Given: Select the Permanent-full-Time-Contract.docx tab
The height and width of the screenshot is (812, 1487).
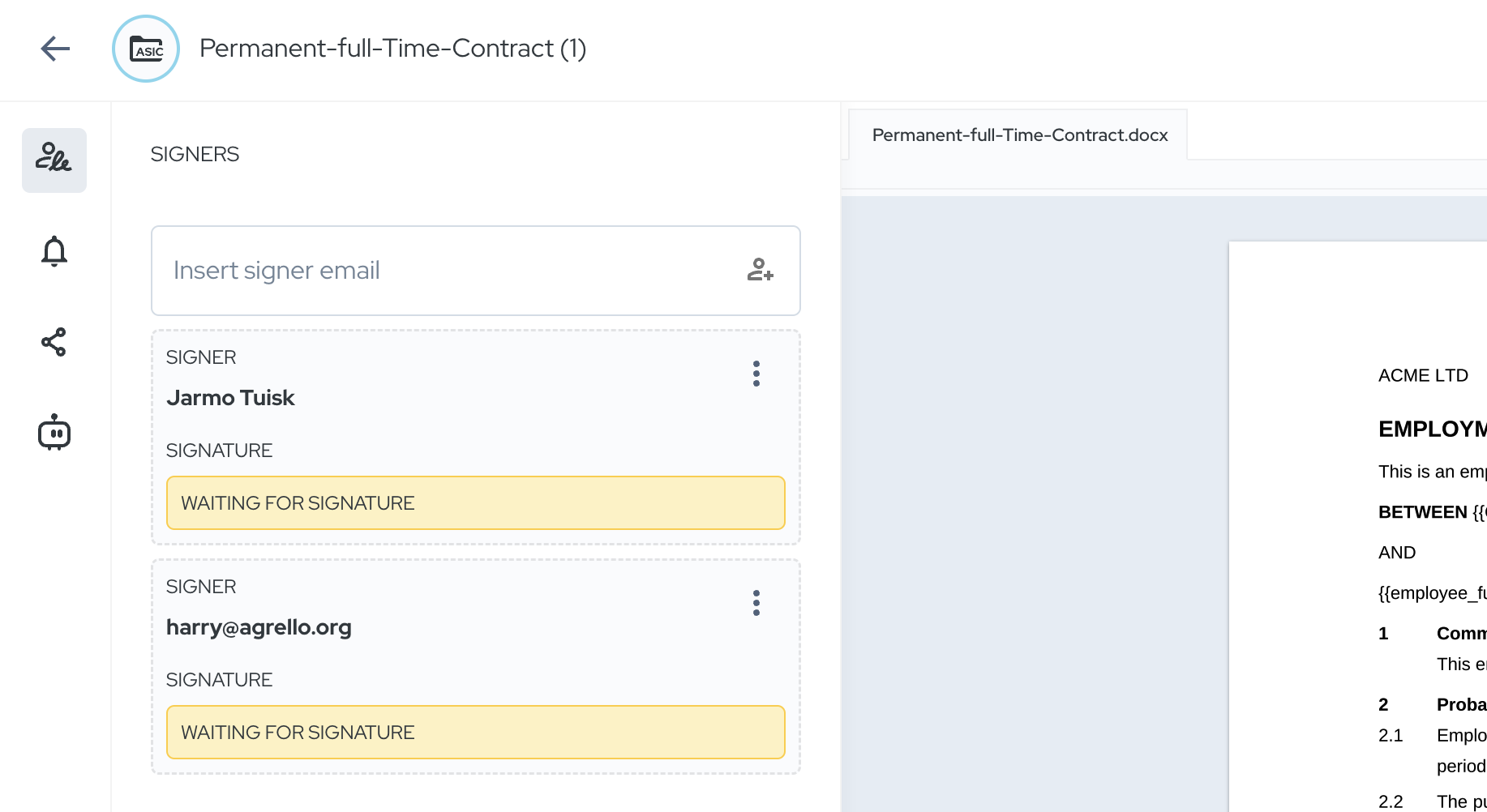Looking at the screenshot, I should click(1019, 135).
